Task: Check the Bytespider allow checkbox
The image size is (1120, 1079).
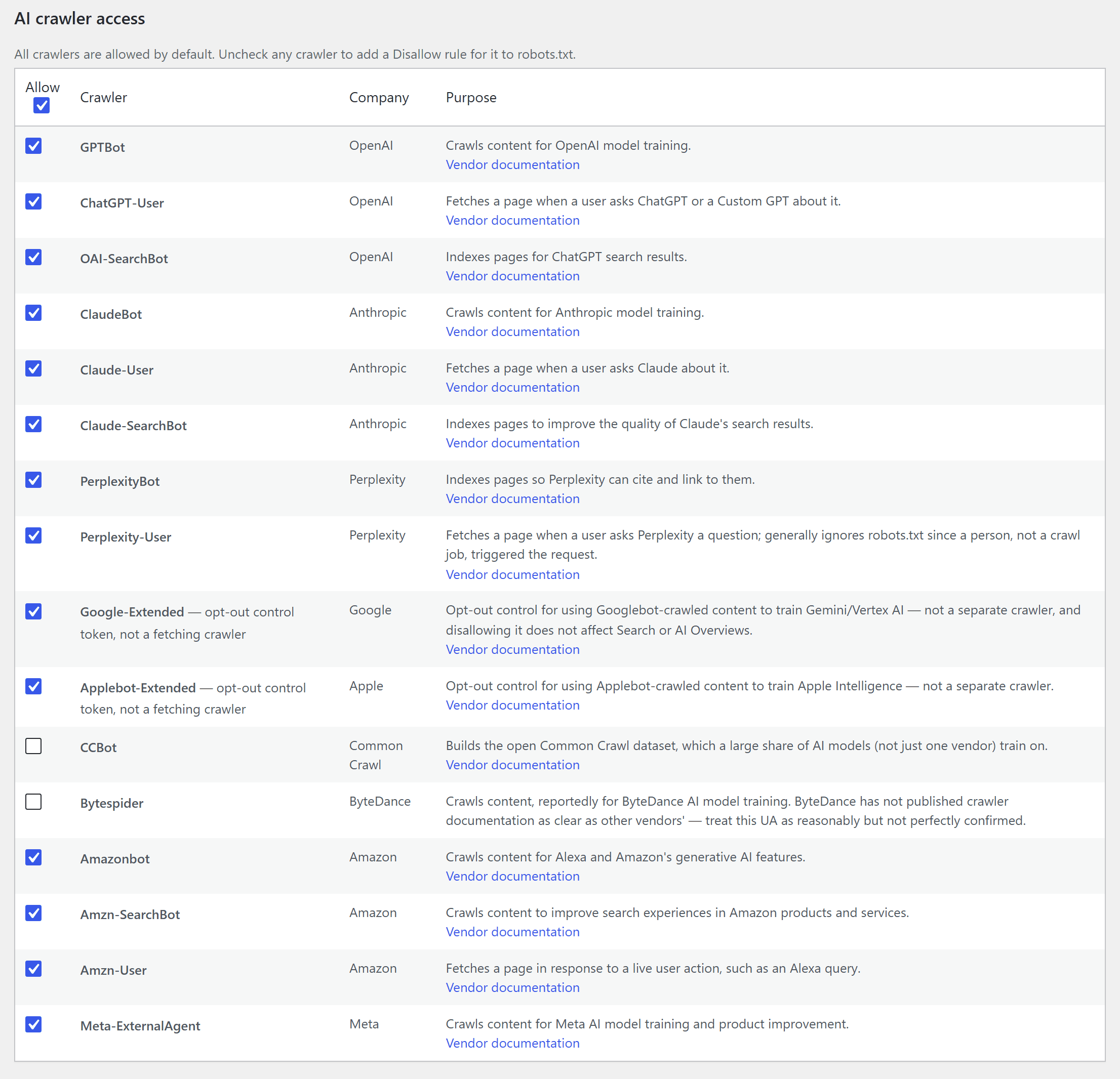Action: [x=34, y=802]
